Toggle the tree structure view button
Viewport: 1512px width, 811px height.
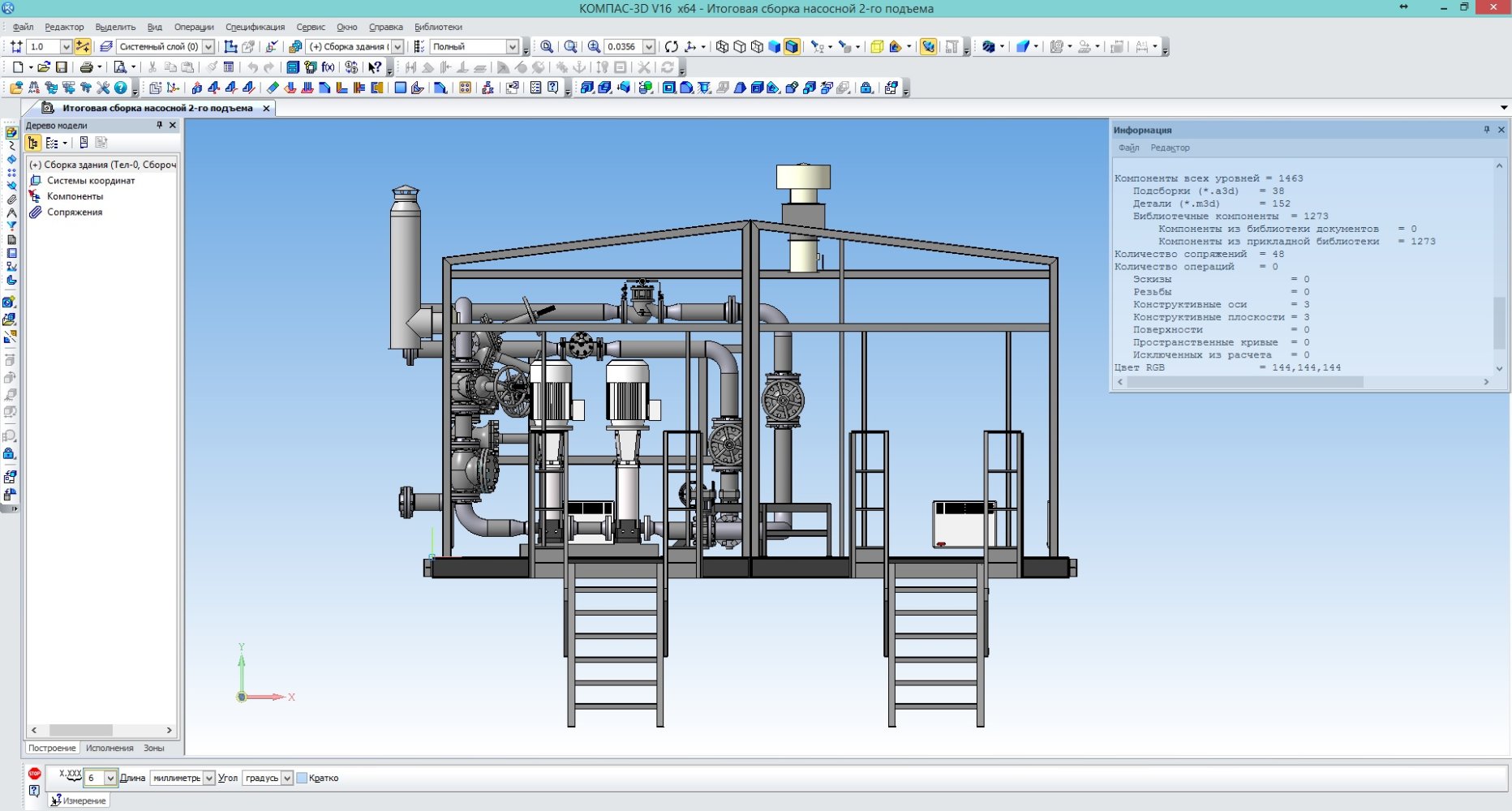coord(33,144)
